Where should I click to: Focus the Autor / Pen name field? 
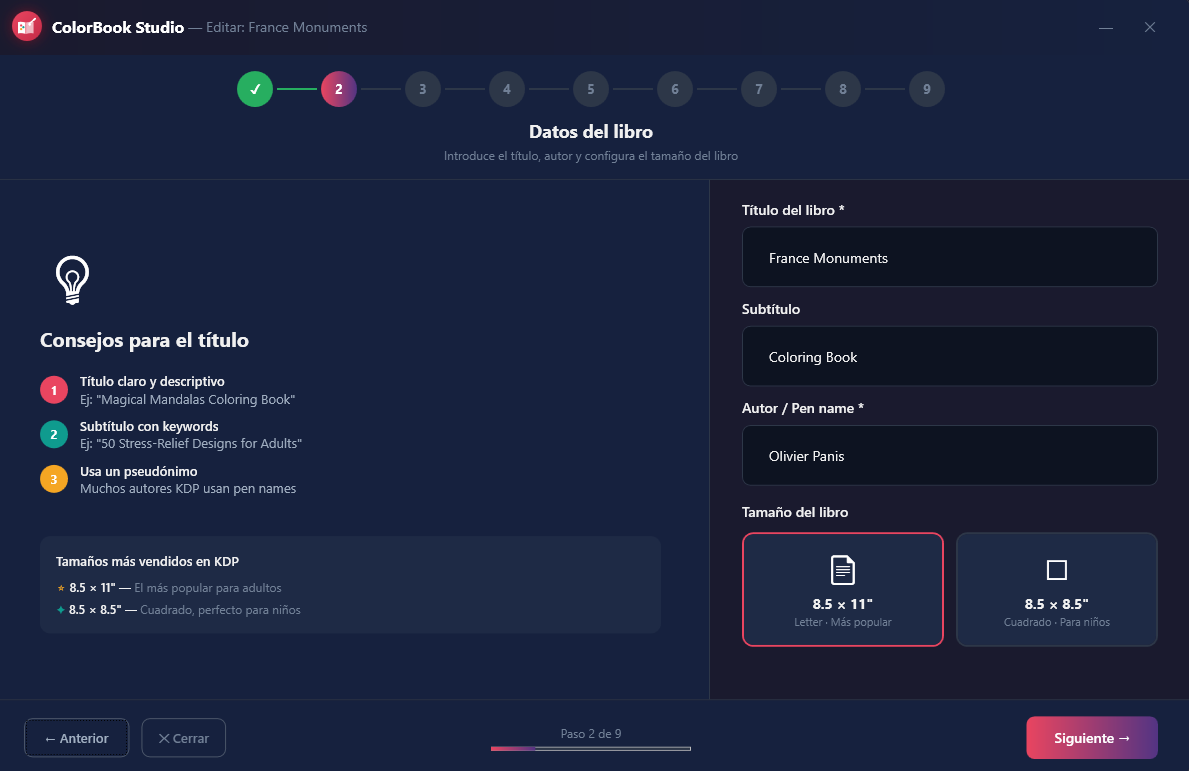(x=949, y=455)
